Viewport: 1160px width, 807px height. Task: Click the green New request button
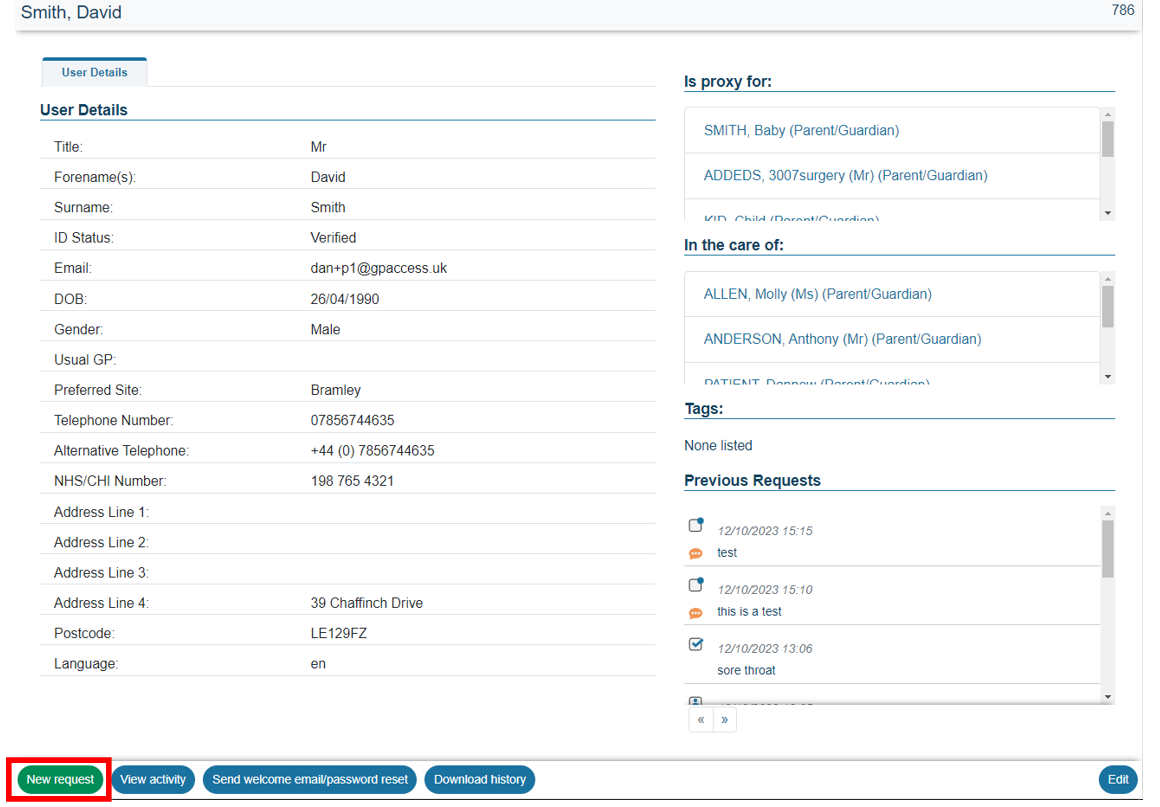[x=60, y=780]
